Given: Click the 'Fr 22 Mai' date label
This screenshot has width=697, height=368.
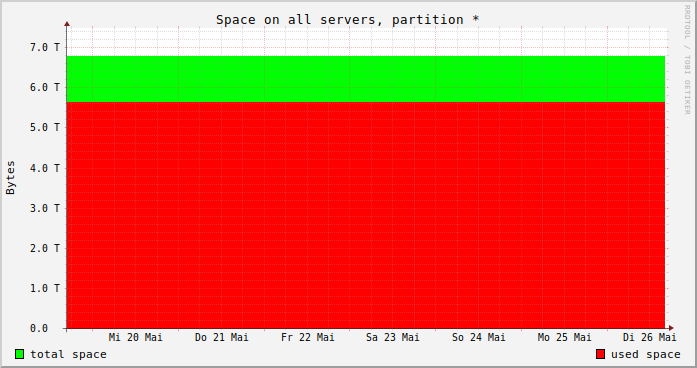Looking at the screenshot, I should 308,338.
